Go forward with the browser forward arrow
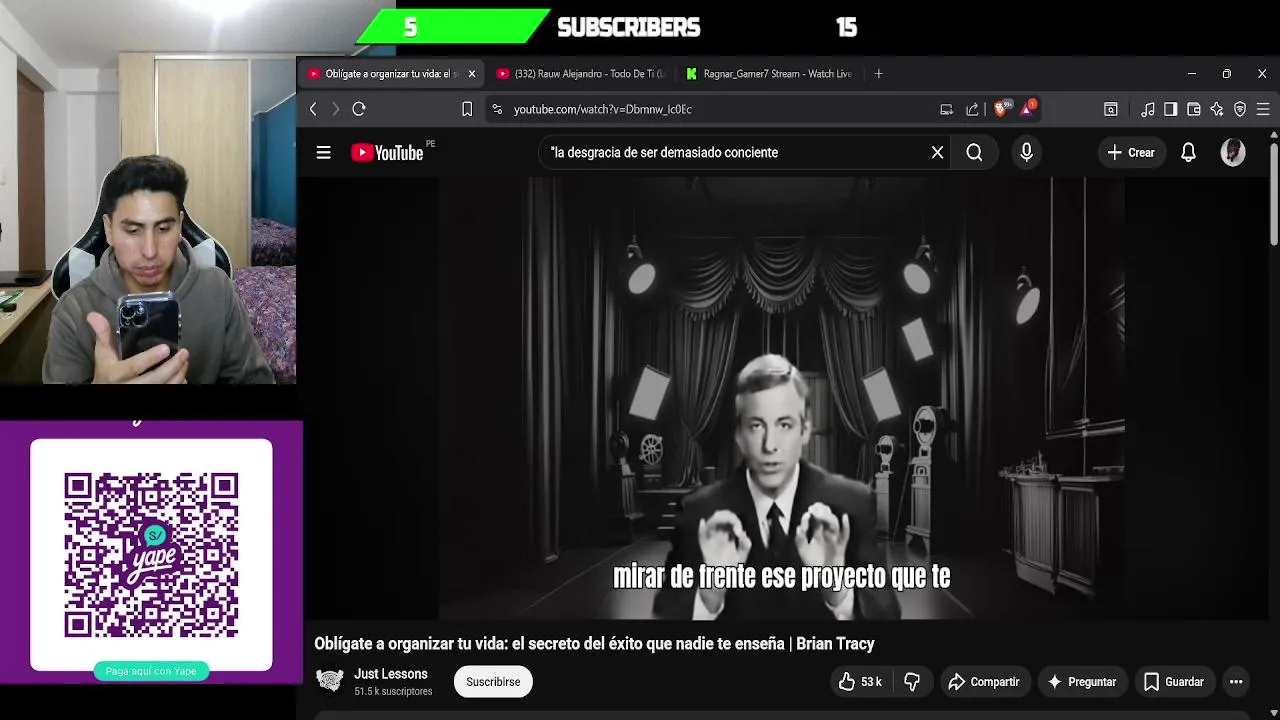 (335, 109)
